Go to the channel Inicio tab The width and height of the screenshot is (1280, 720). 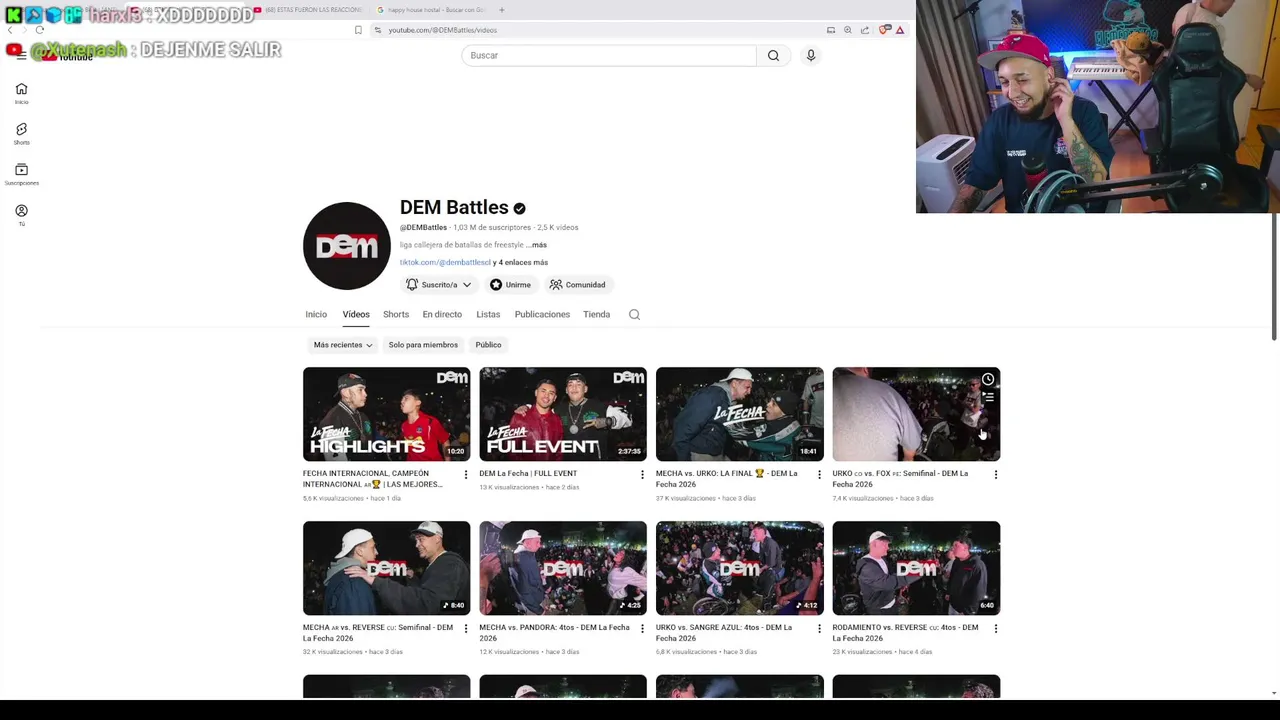point(316,314)
